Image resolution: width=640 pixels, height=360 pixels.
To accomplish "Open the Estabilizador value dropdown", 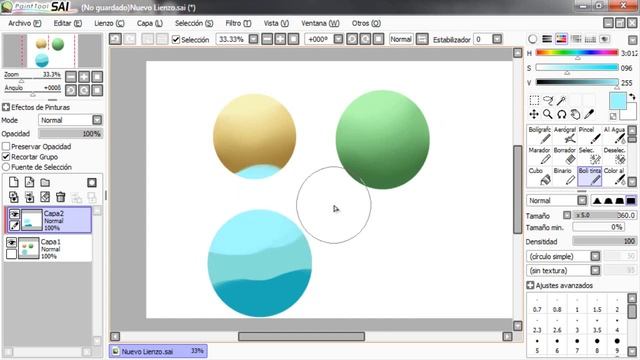I will [497, 39].
